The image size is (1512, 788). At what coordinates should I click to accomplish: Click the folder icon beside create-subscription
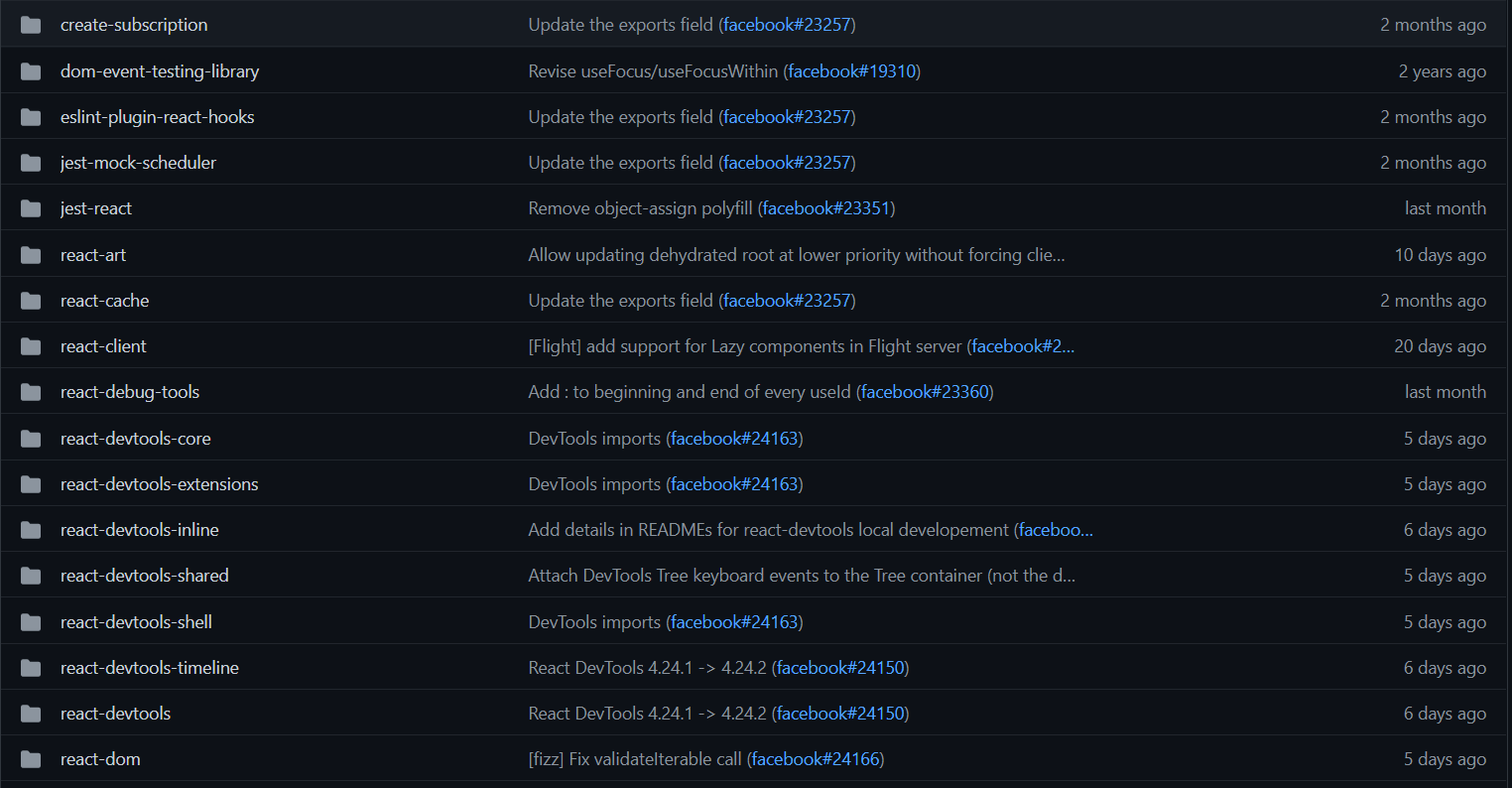click(x=31, y=25)
